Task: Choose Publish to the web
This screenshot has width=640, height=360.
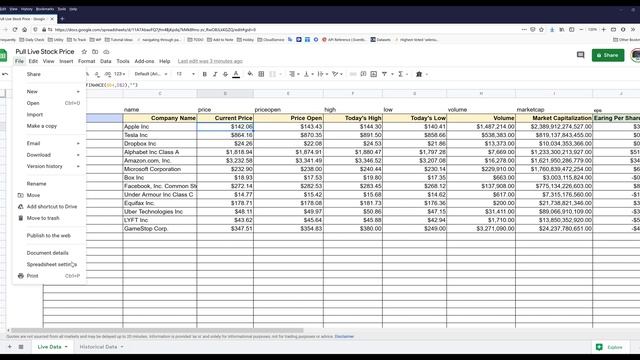Action: 49,236
